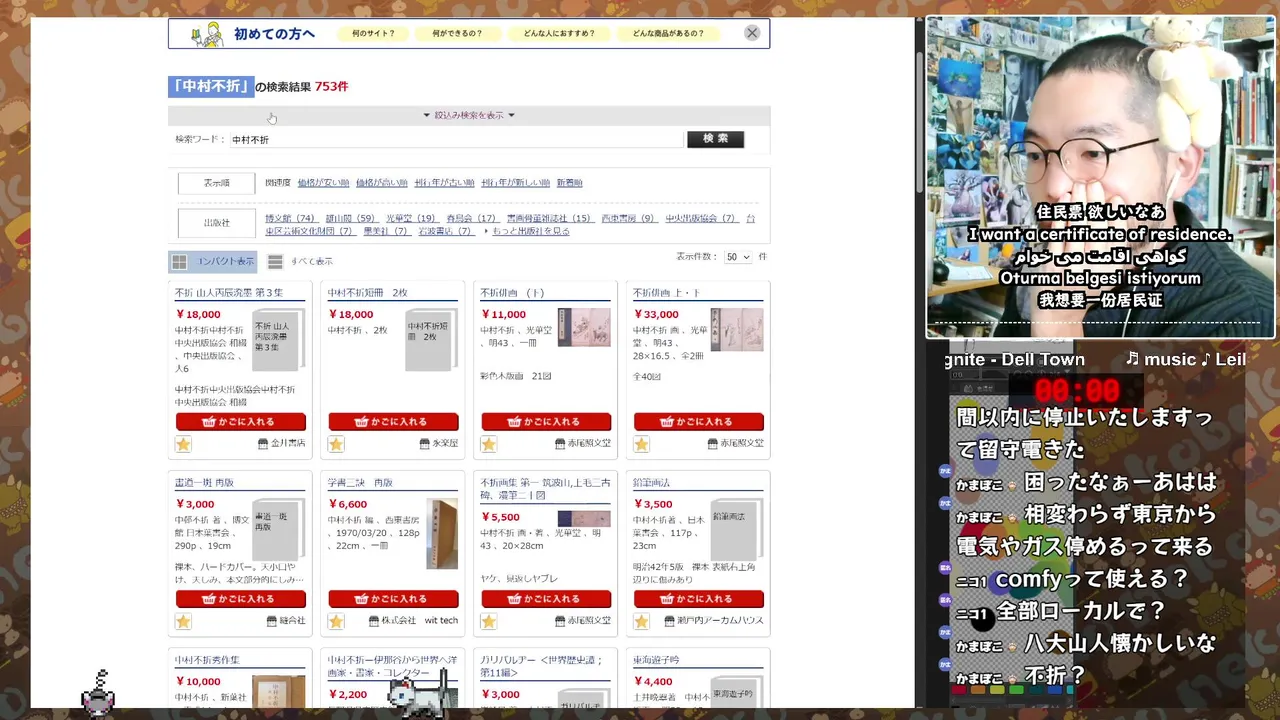Viewport: 1280px width, 720px height.
Task: Open どんな商品があるの？ in the banner
Action: [668, 33]
